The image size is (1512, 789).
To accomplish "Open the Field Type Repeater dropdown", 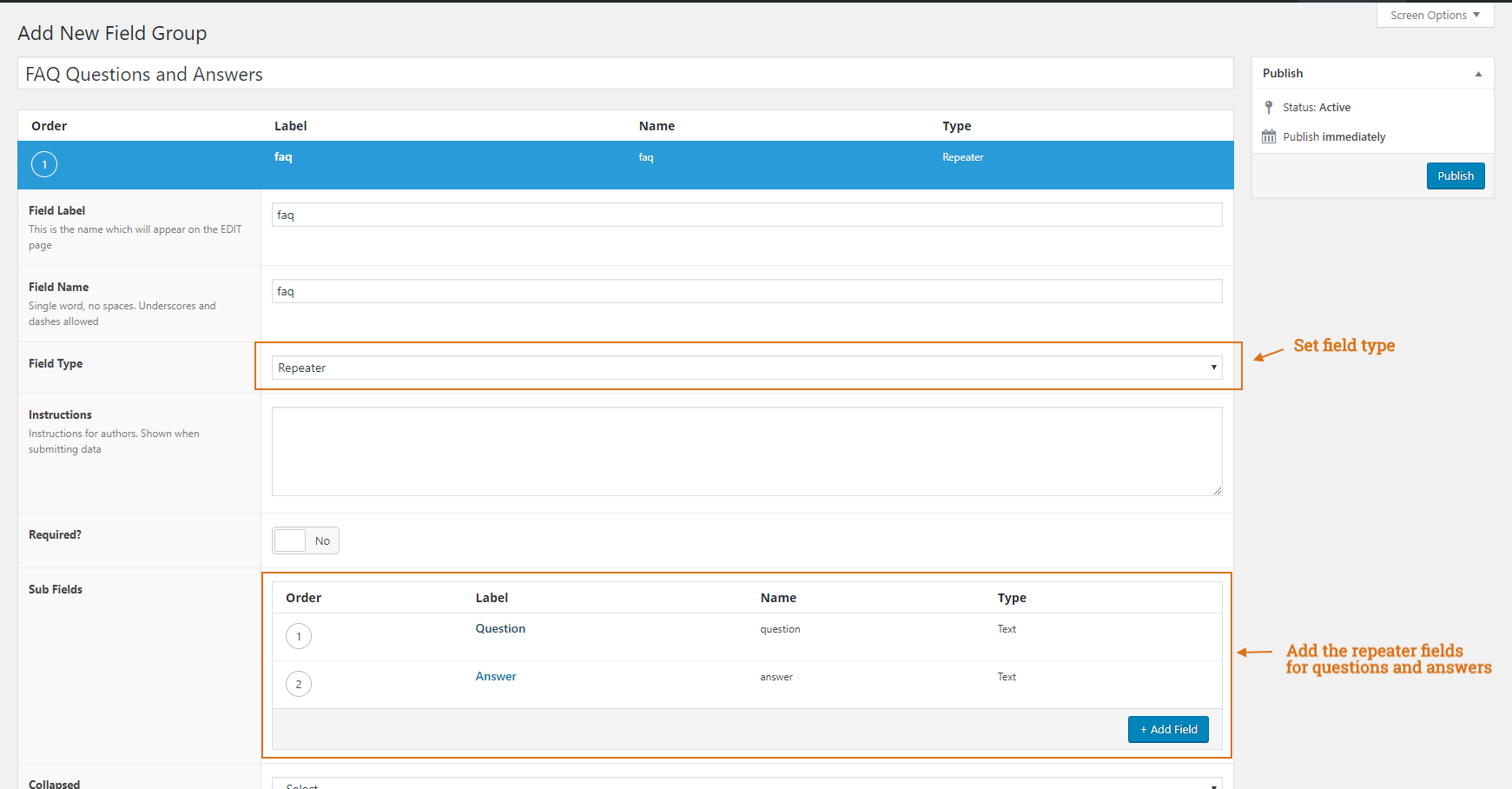I will coord(746,368).
